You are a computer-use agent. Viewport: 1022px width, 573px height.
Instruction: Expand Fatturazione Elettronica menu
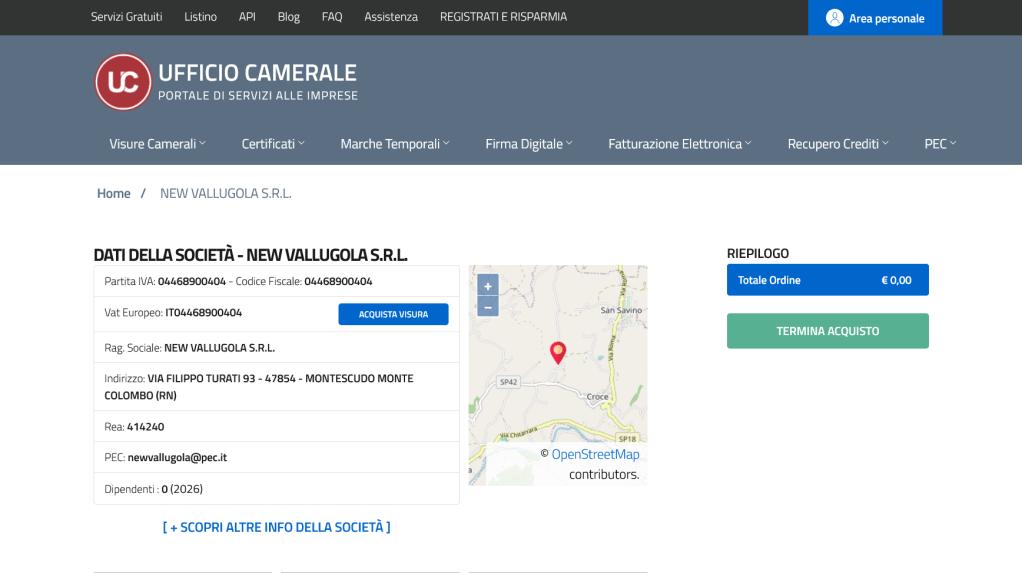click(x=680, y=144)
